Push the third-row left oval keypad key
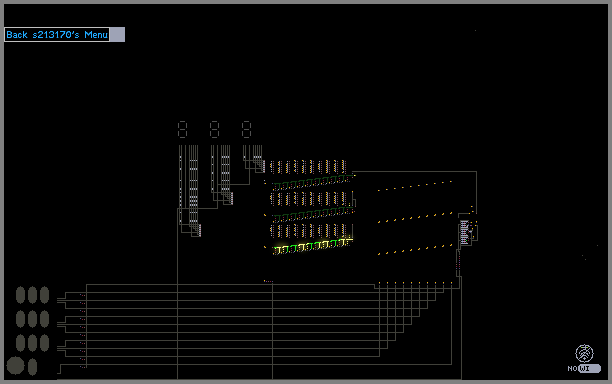612x384 pixels. [20, 343]
